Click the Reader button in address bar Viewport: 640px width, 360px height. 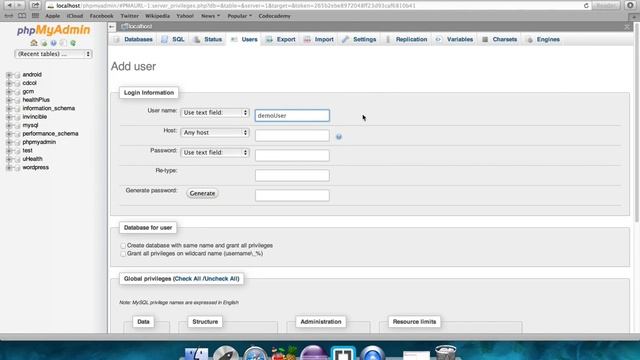coord(606,5)
